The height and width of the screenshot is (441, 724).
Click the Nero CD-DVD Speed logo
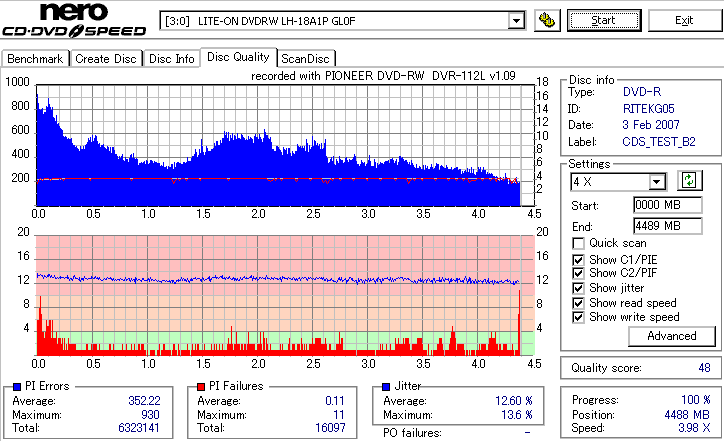coord(74,20)
